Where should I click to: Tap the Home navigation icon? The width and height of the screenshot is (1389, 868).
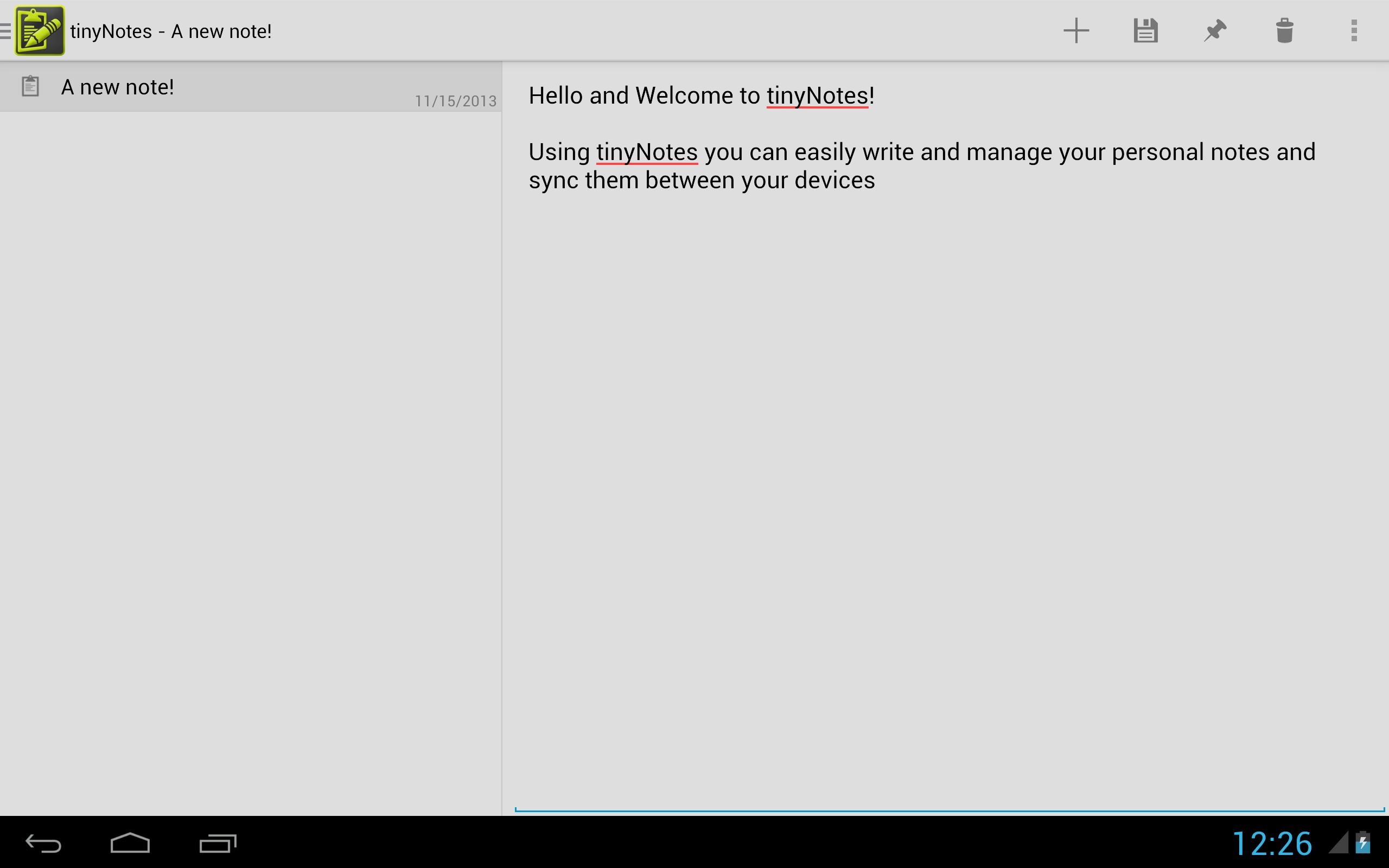coord(131,843)
